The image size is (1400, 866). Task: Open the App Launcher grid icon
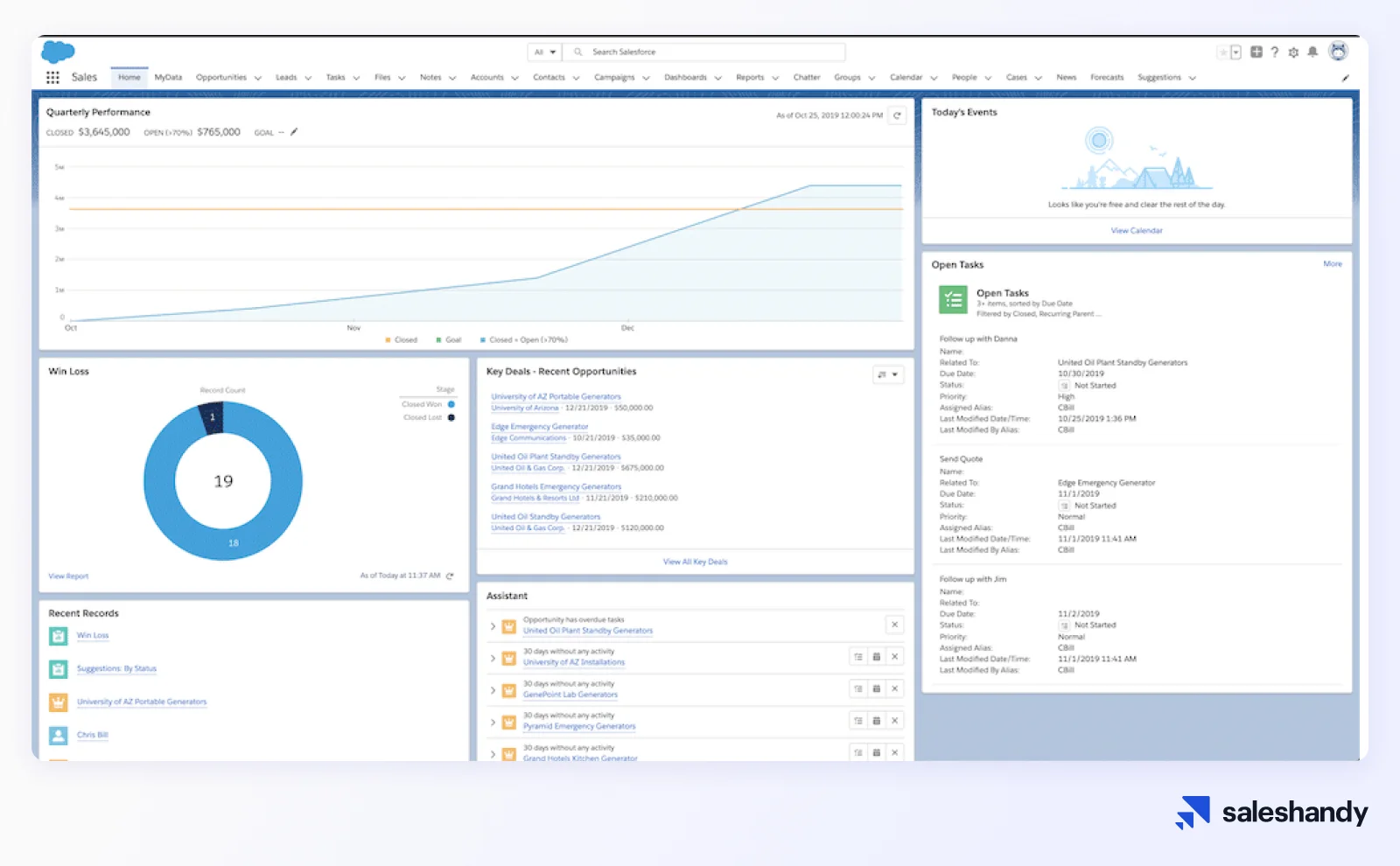coord(52,77)
